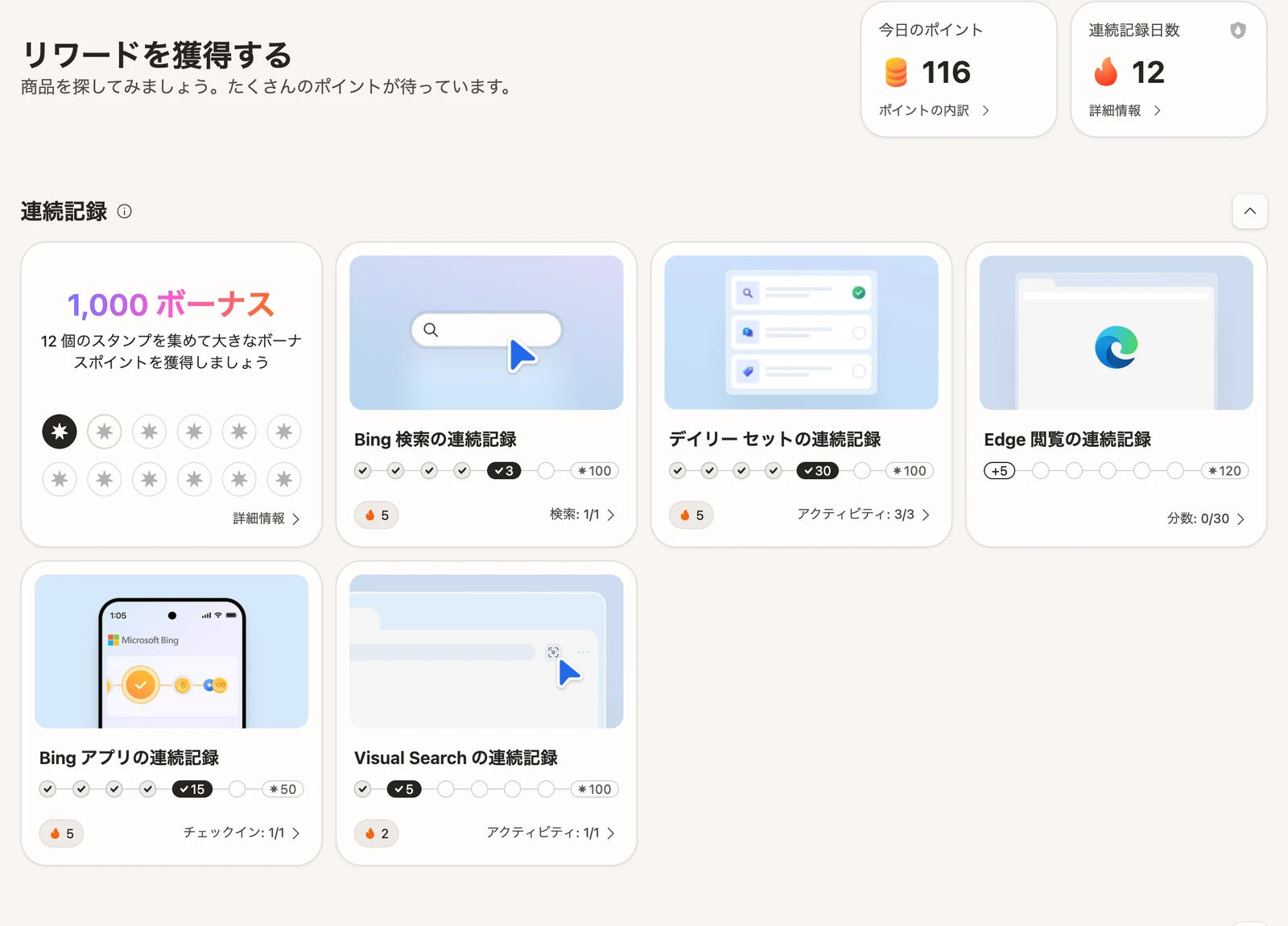This screenshot has width=1288, height=926.
Task: Open アクティビティ: 1/1 on Visual Search card
Action: tap(551, 833)
